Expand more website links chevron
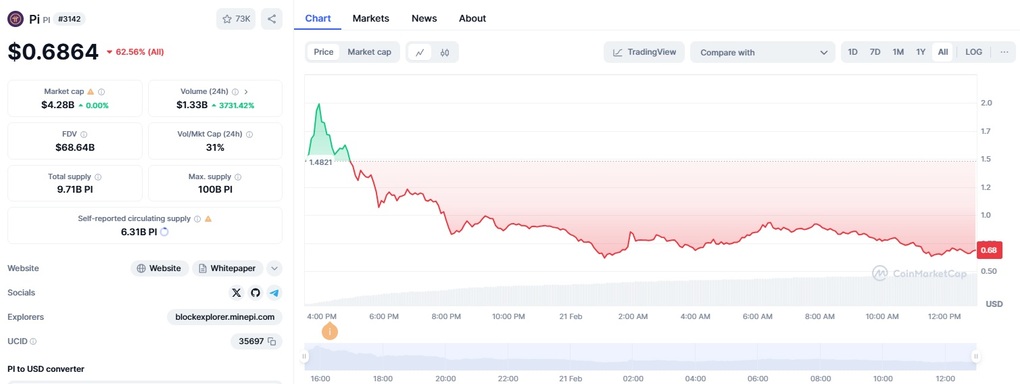Screen dimensions: 1020x384 [x=275, y=268]
